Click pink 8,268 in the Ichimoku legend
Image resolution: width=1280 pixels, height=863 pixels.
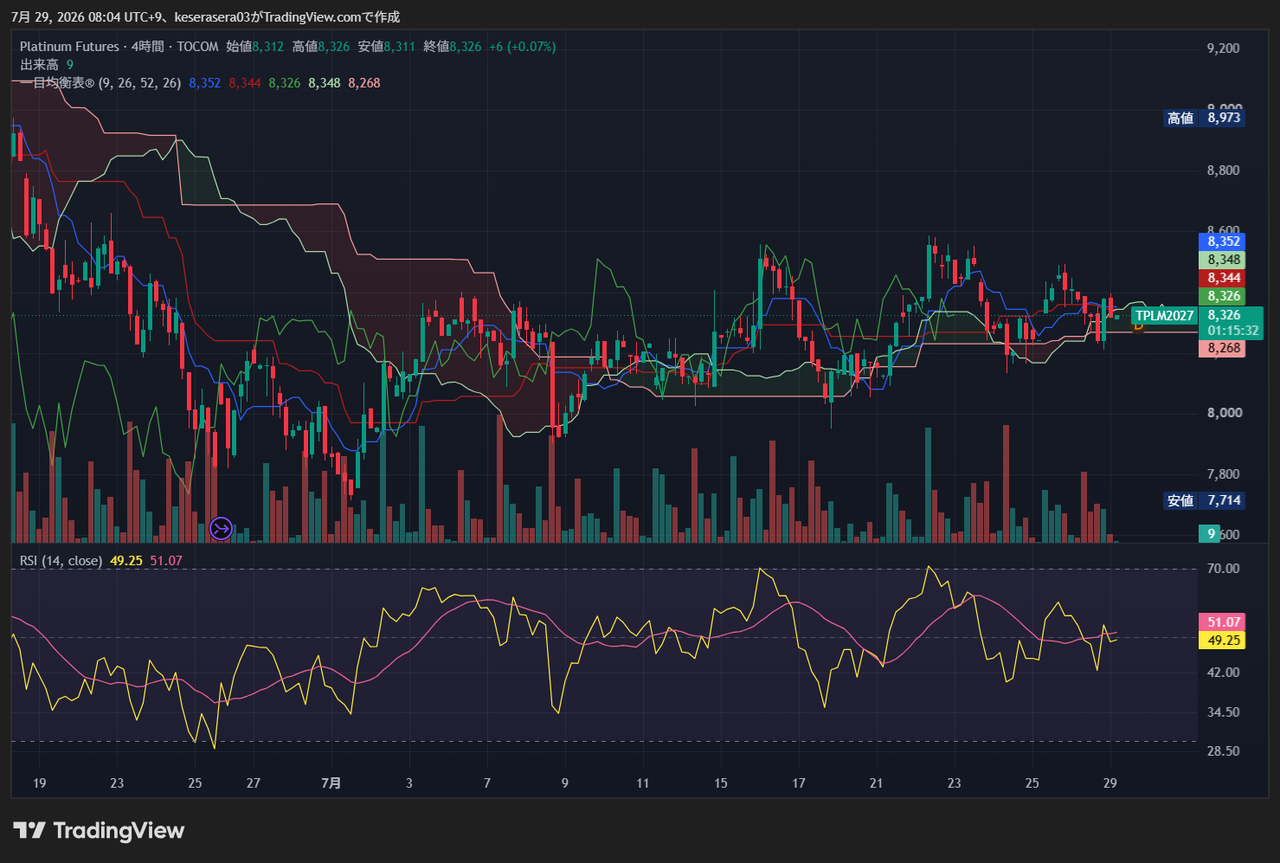point(364,83)
